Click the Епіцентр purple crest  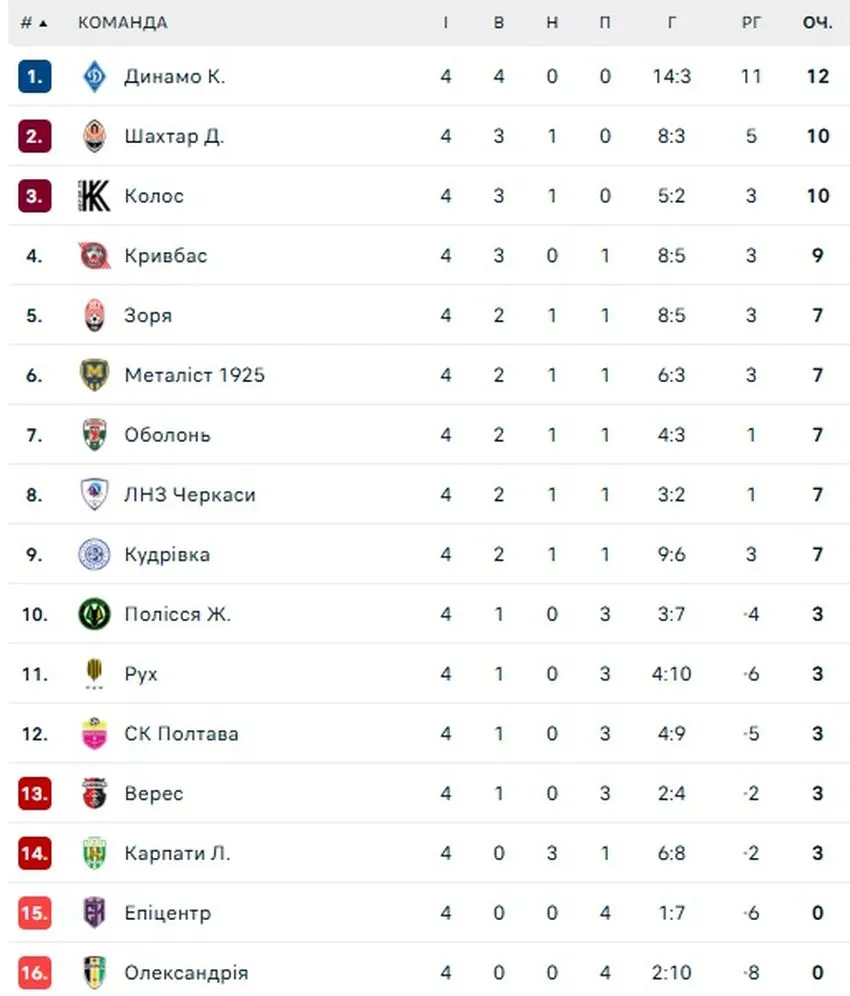(x=95, y=913)
